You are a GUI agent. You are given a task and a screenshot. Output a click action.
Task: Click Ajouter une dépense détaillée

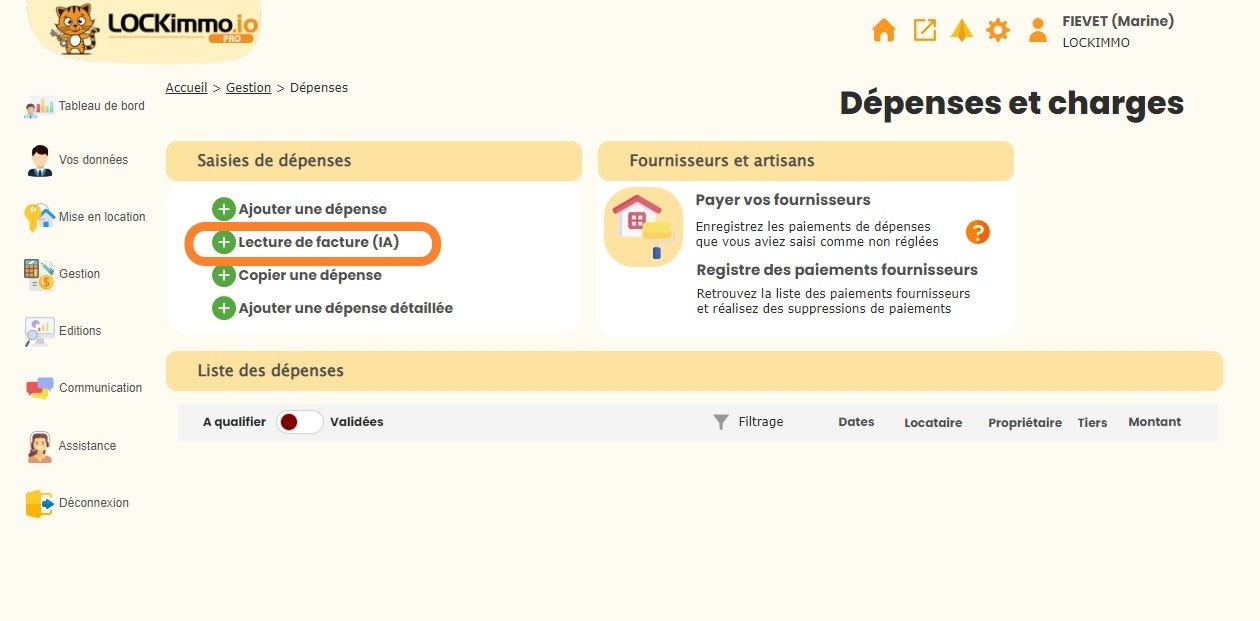(x=344, y=308)
